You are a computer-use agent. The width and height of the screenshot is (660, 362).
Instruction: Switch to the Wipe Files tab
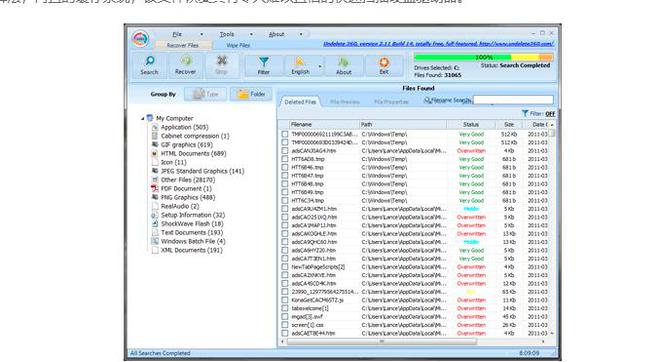[238, 45]
